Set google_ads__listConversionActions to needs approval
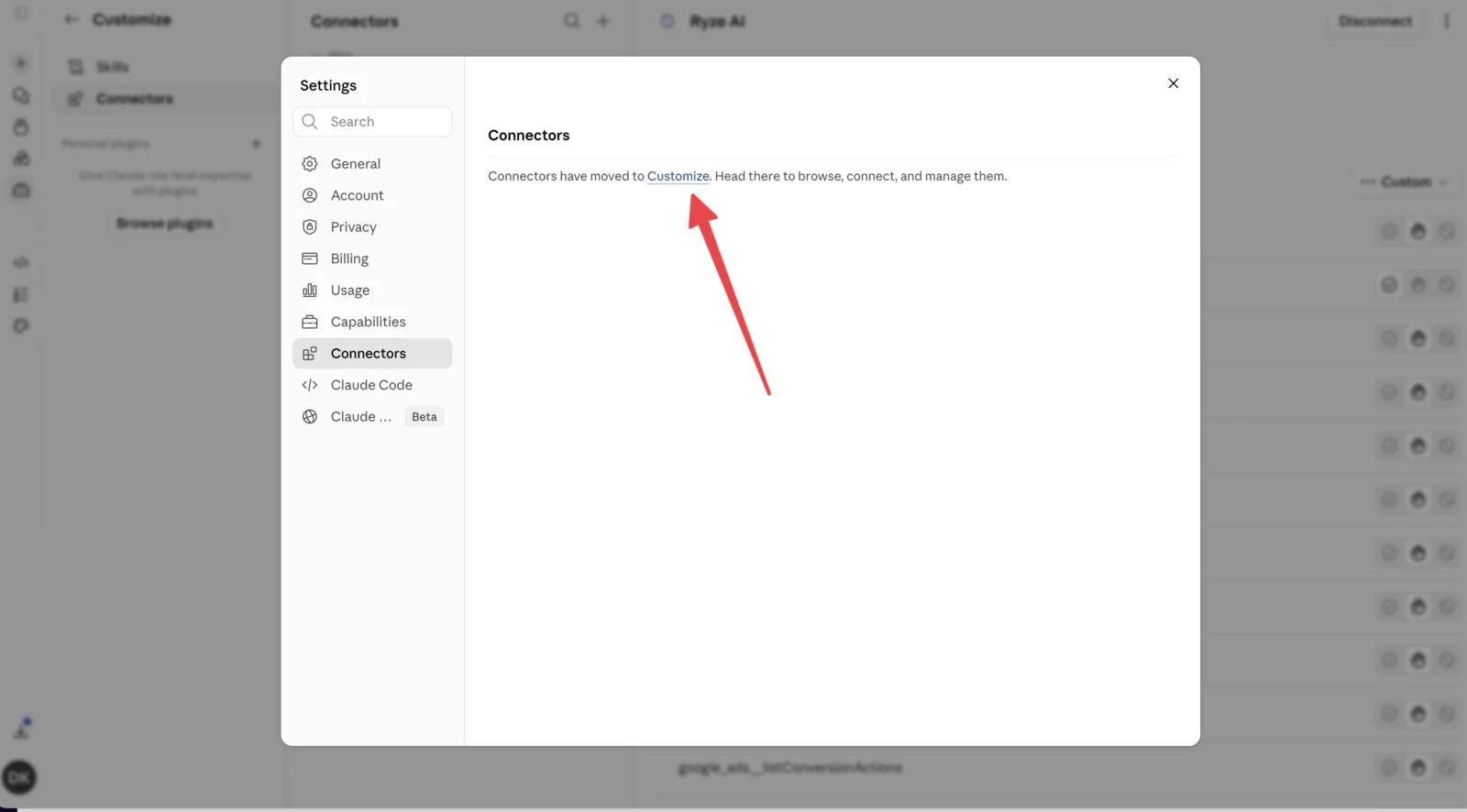Viewport: 1467px width, 812px height. [1418, 768]
